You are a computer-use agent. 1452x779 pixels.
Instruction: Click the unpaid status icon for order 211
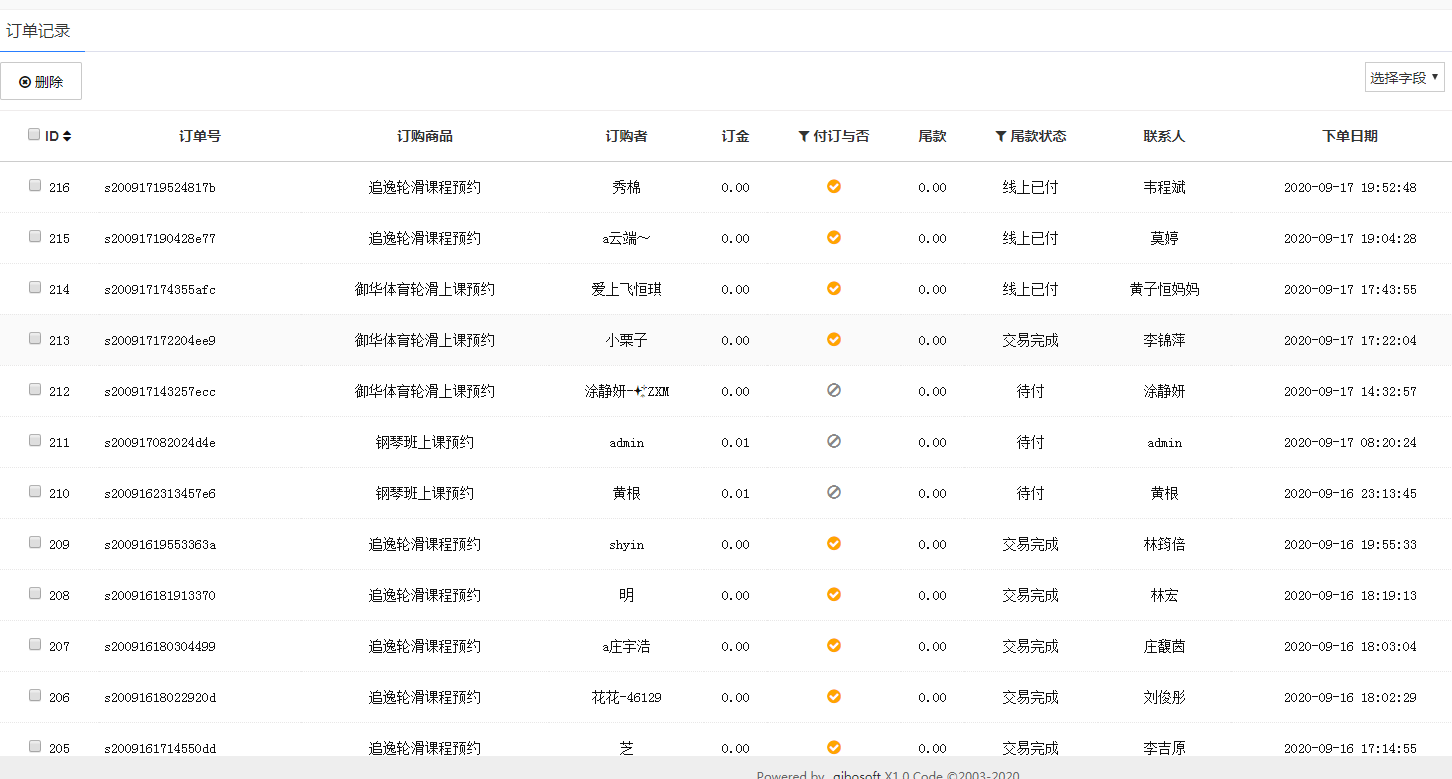pos(833,441)
